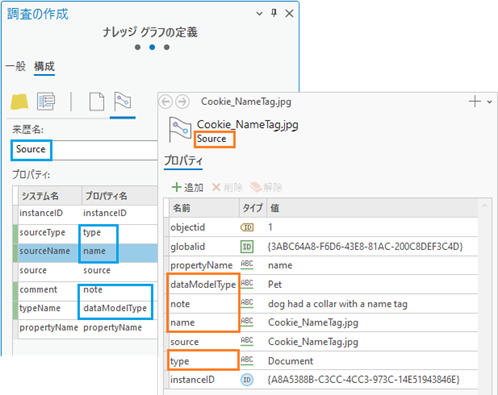This screenshot has width=498, height=395.
Task: Switch to the 構成 tab
Action: [x=44, y=66]
